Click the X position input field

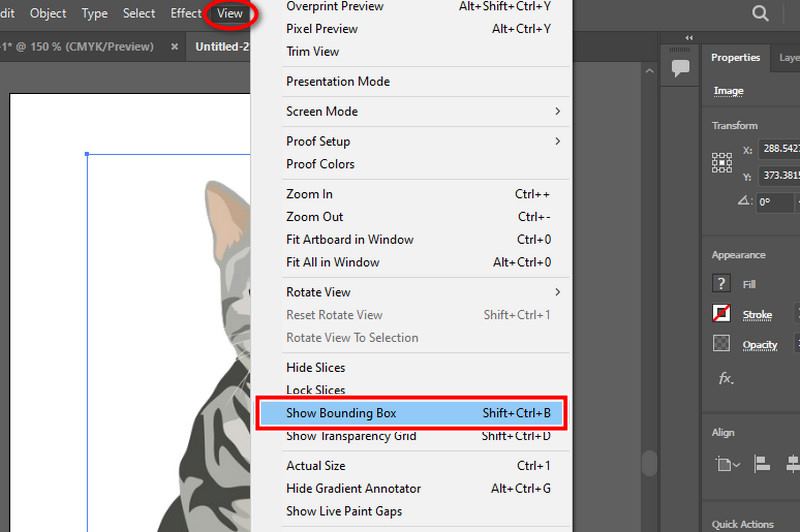[x=780, y=148]
